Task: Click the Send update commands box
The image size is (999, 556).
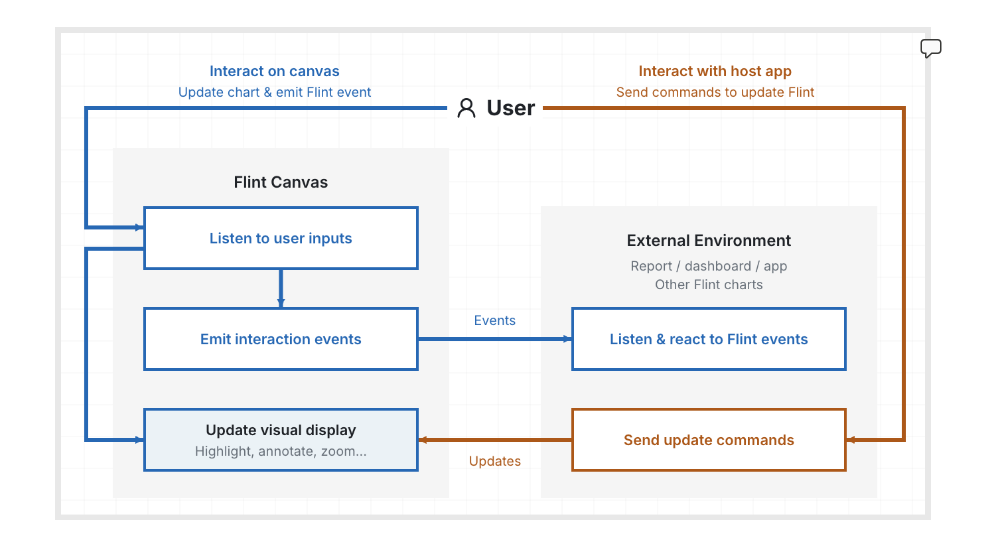Action: (x=708, y=440)
